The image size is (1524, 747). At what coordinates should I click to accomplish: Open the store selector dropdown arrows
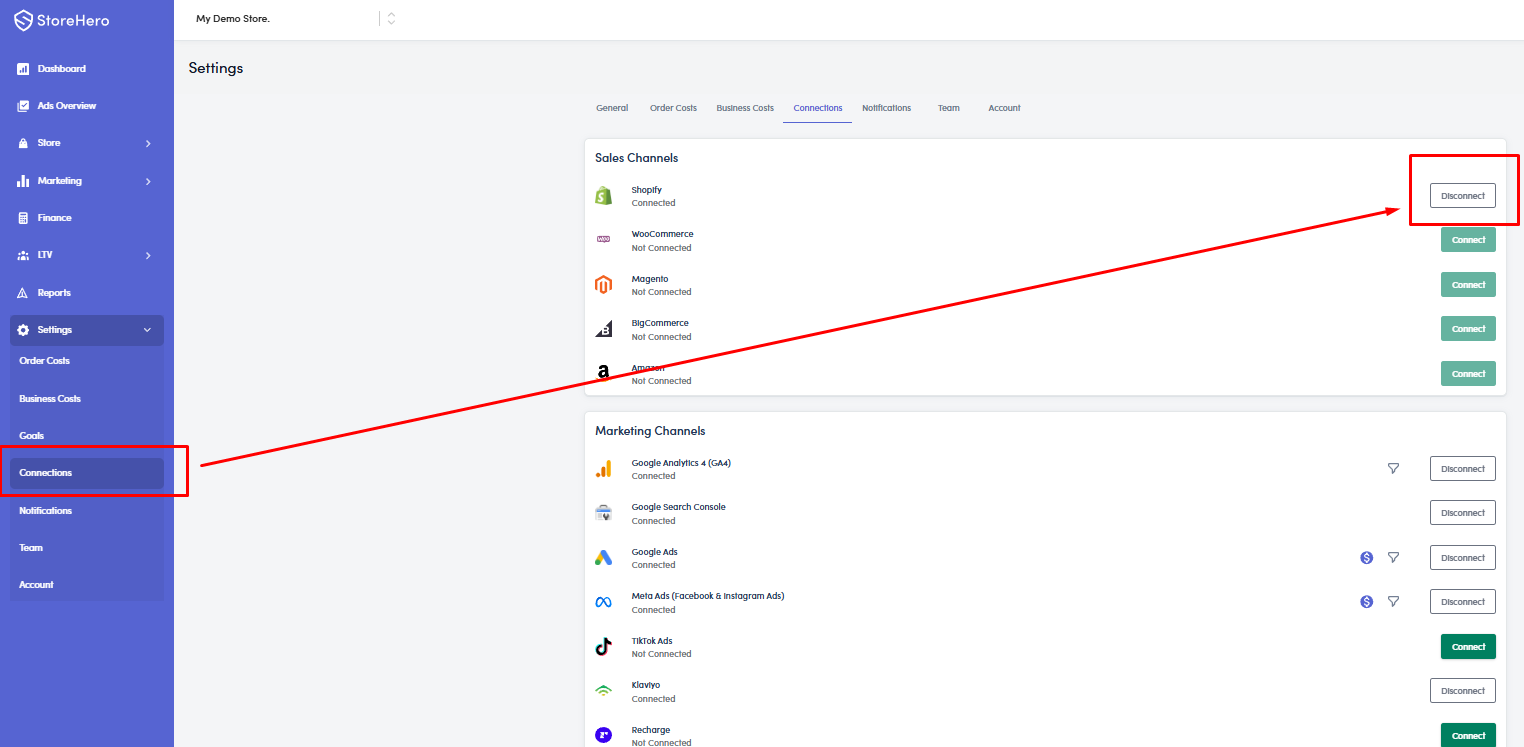coord(391,19)
